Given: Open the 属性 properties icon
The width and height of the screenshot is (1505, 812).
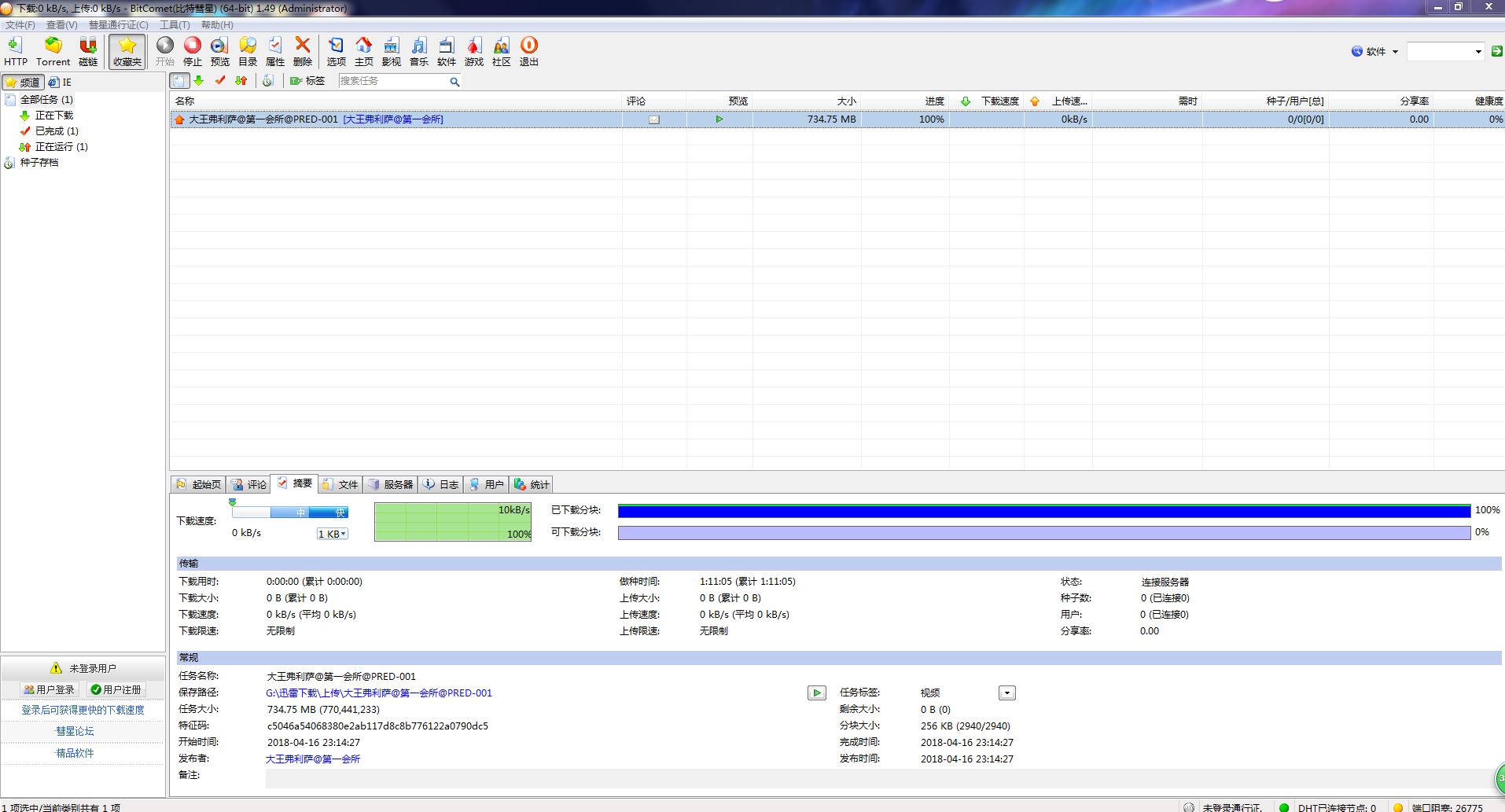Looking at the screenshot, I should click(x=275, y=51).
